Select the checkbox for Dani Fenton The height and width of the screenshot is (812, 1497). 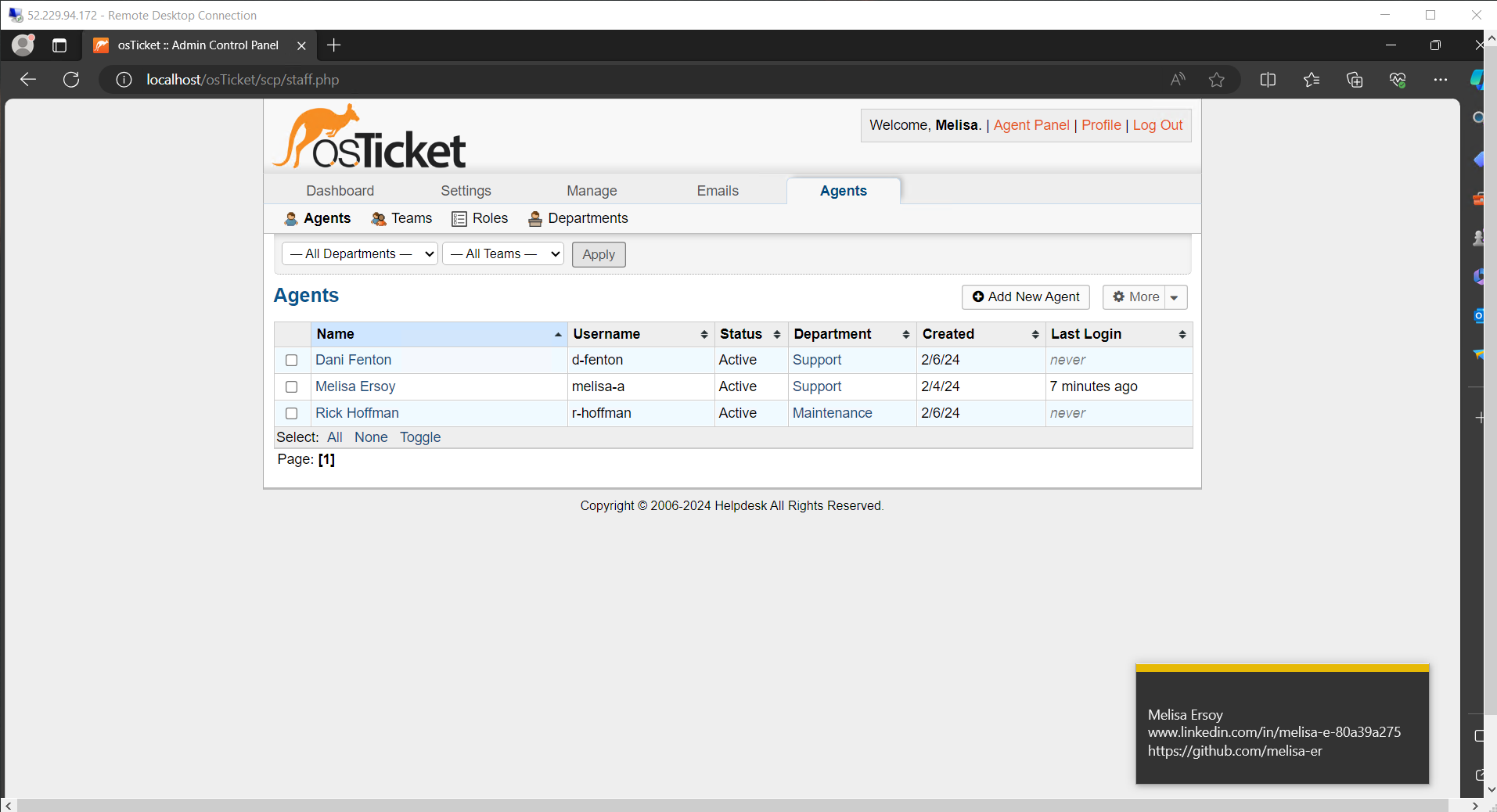pyautogui.click(x=292, y=360)
